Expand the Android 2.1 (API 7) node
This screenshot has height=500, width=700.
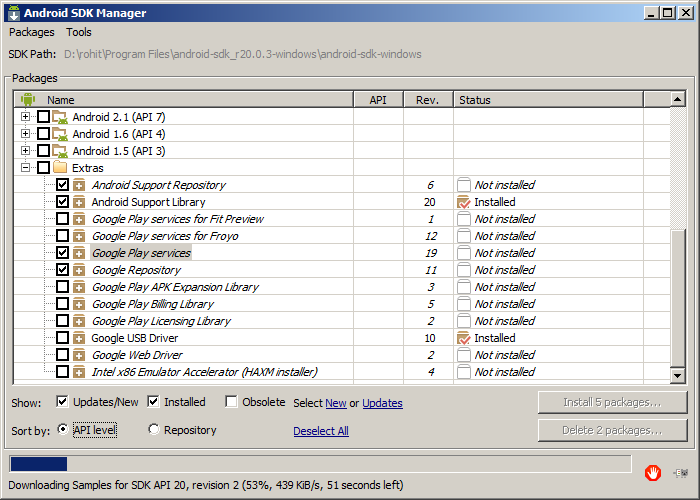click(25, 117)
